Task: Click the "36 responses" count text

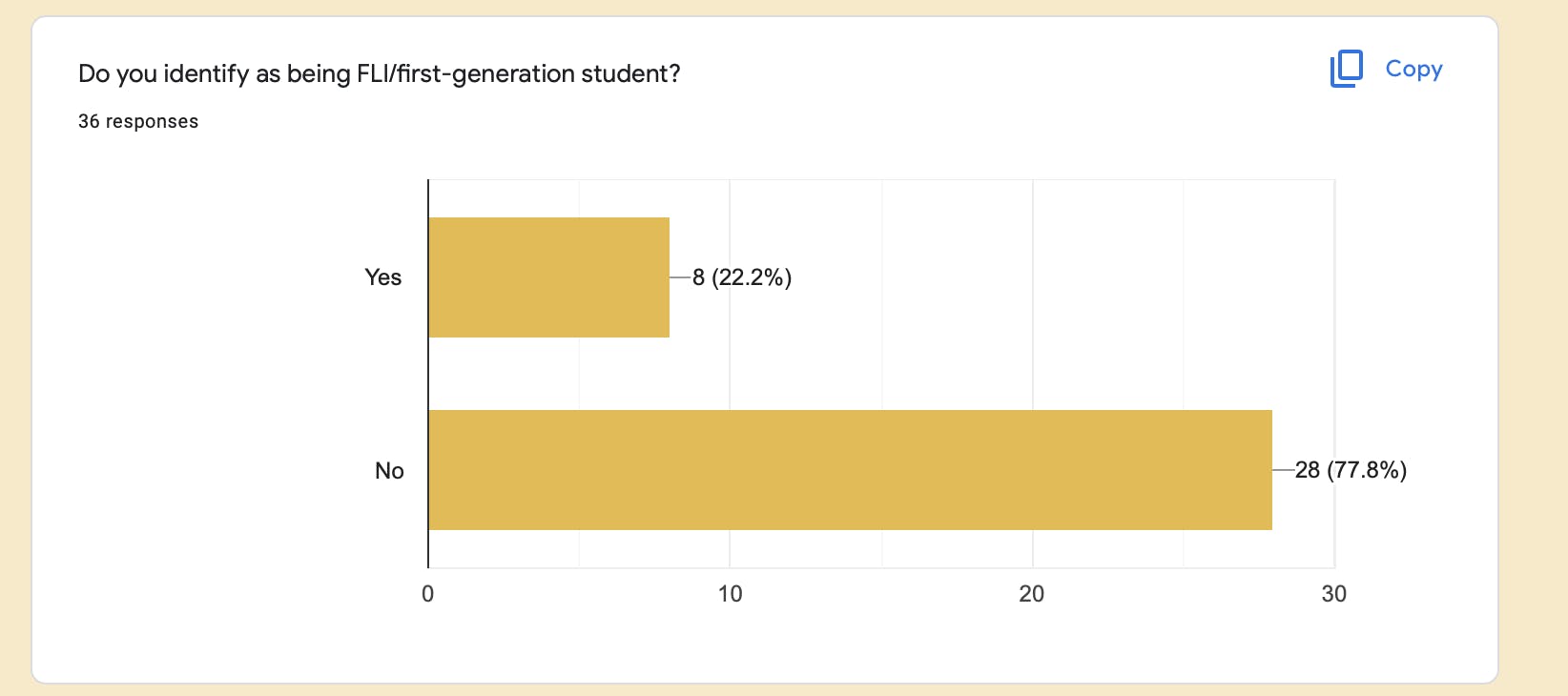Action: pos(138,121)
